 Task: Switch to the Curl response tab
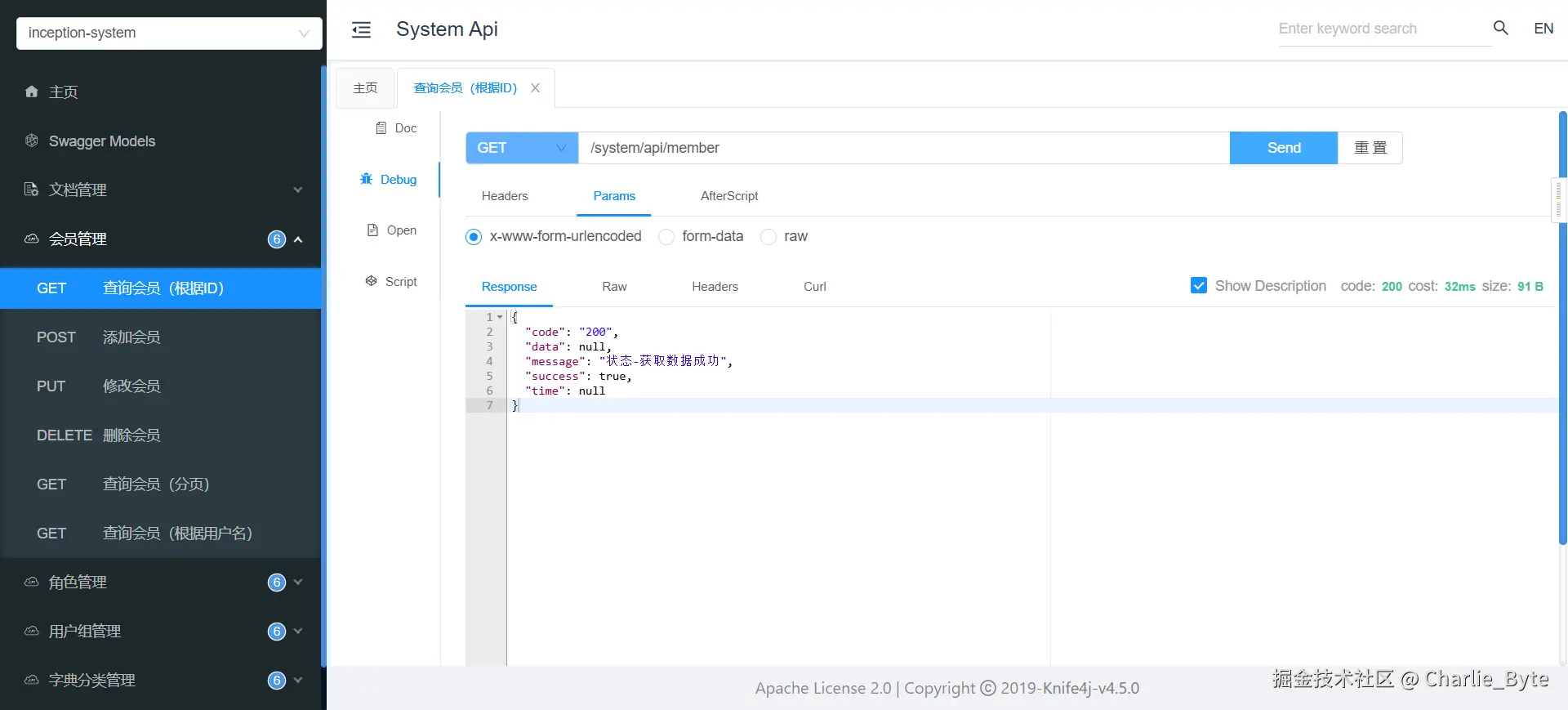click(x=814, y=287)
